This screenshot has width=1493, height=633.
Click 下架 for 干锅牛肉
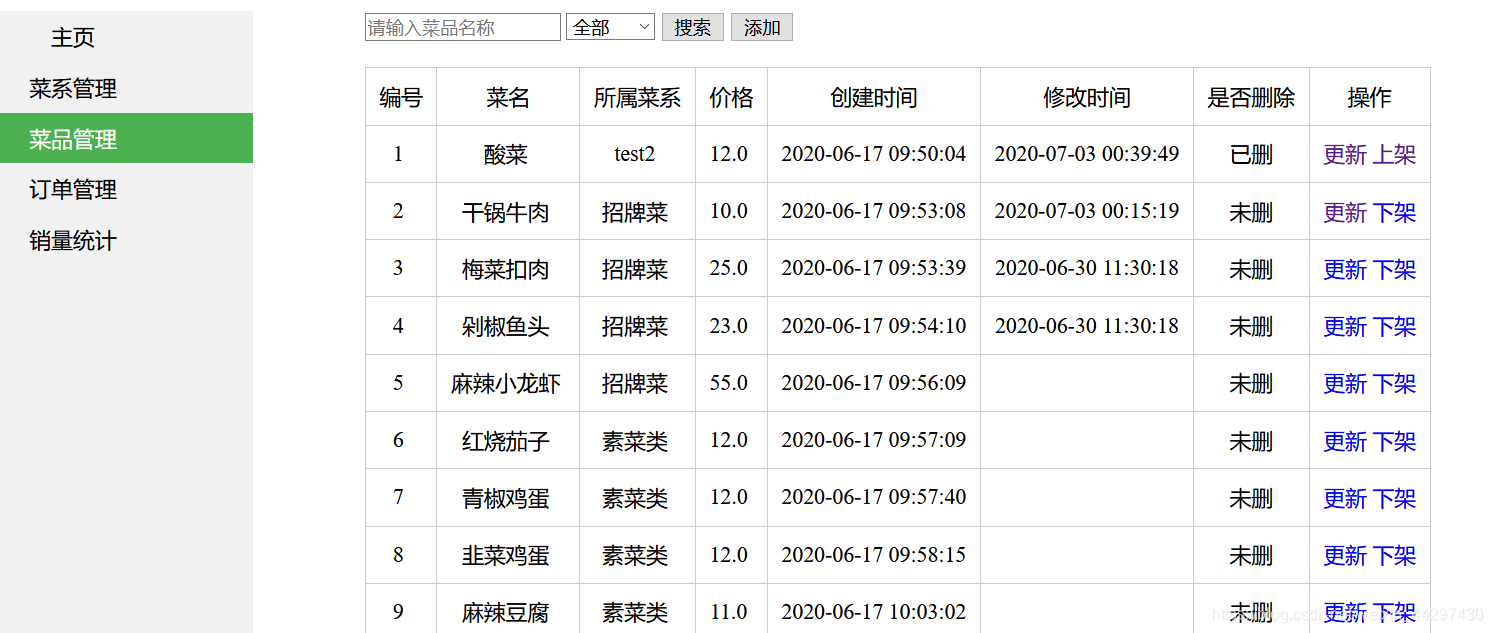click(1393, 211)
